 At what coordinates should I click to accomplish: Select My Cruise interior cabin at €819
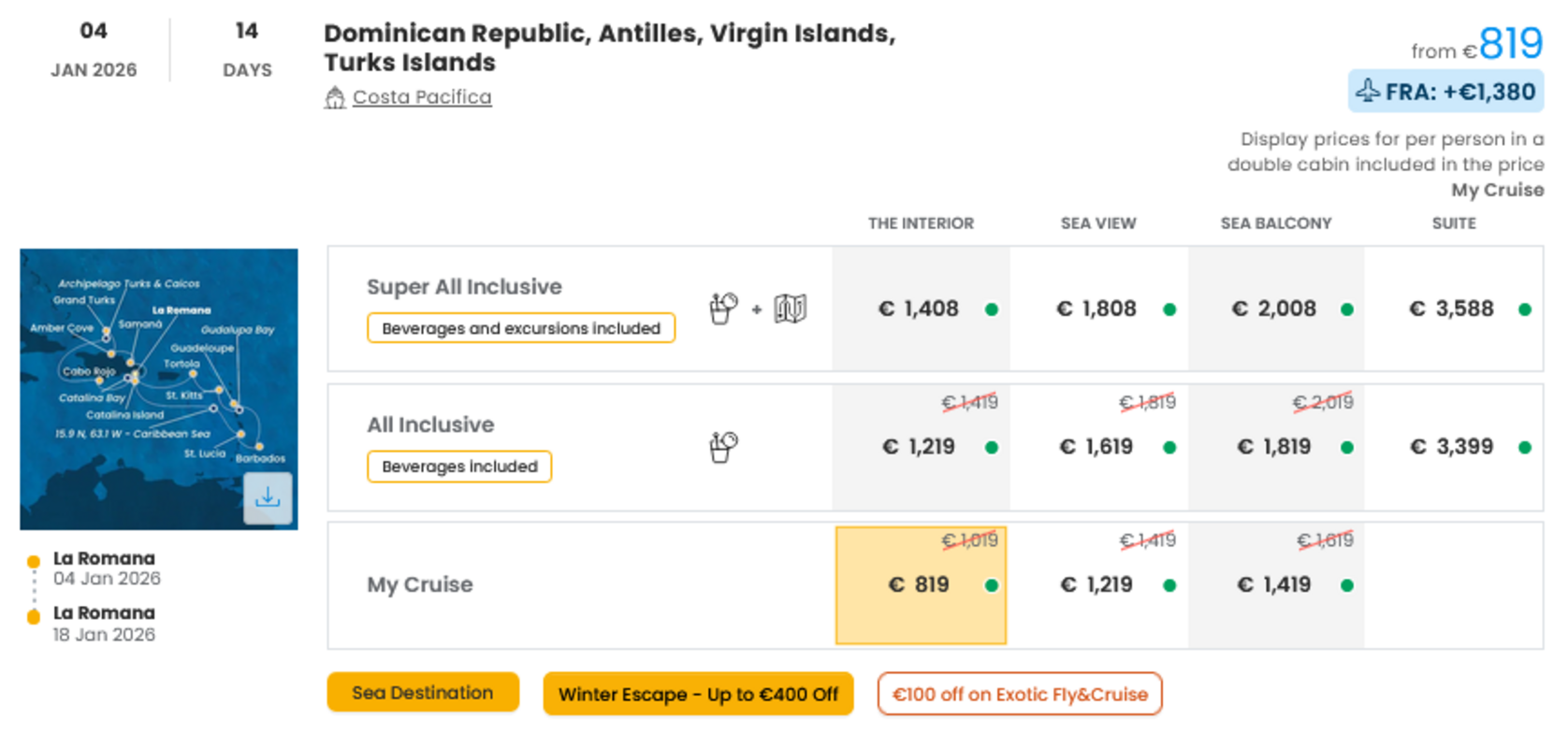click(x=921, y=585)
